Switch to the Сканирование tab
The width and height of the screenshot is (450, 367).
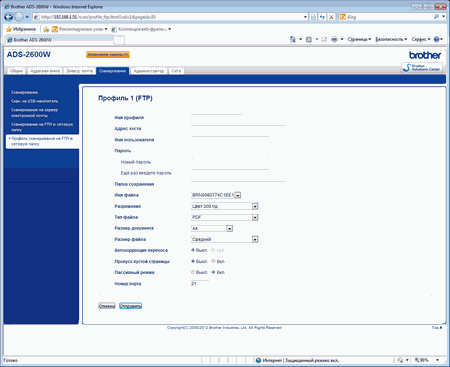112,71
